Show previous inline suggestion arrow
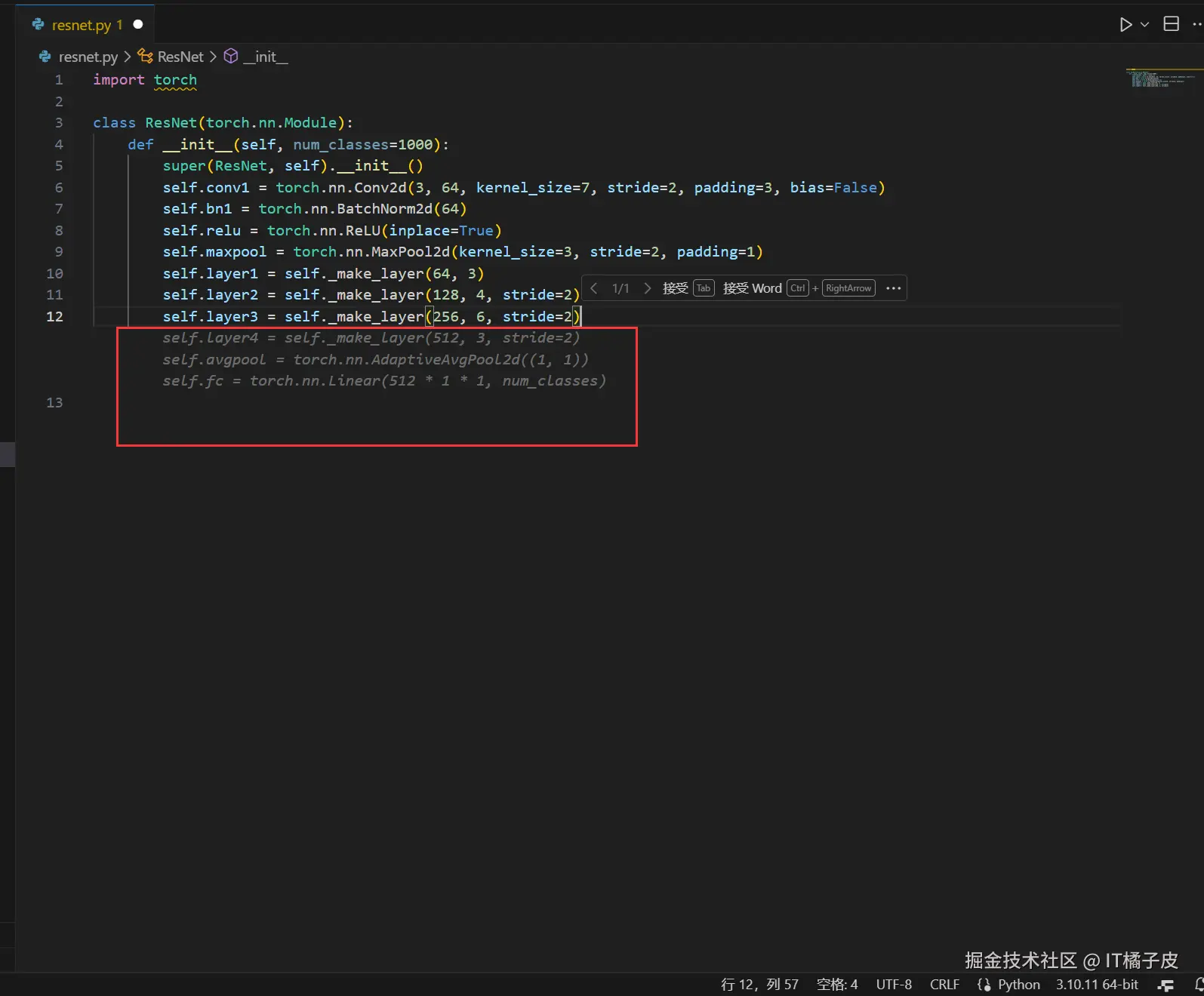The height and width of the screenshot is (996, 1204). (594, 288)
